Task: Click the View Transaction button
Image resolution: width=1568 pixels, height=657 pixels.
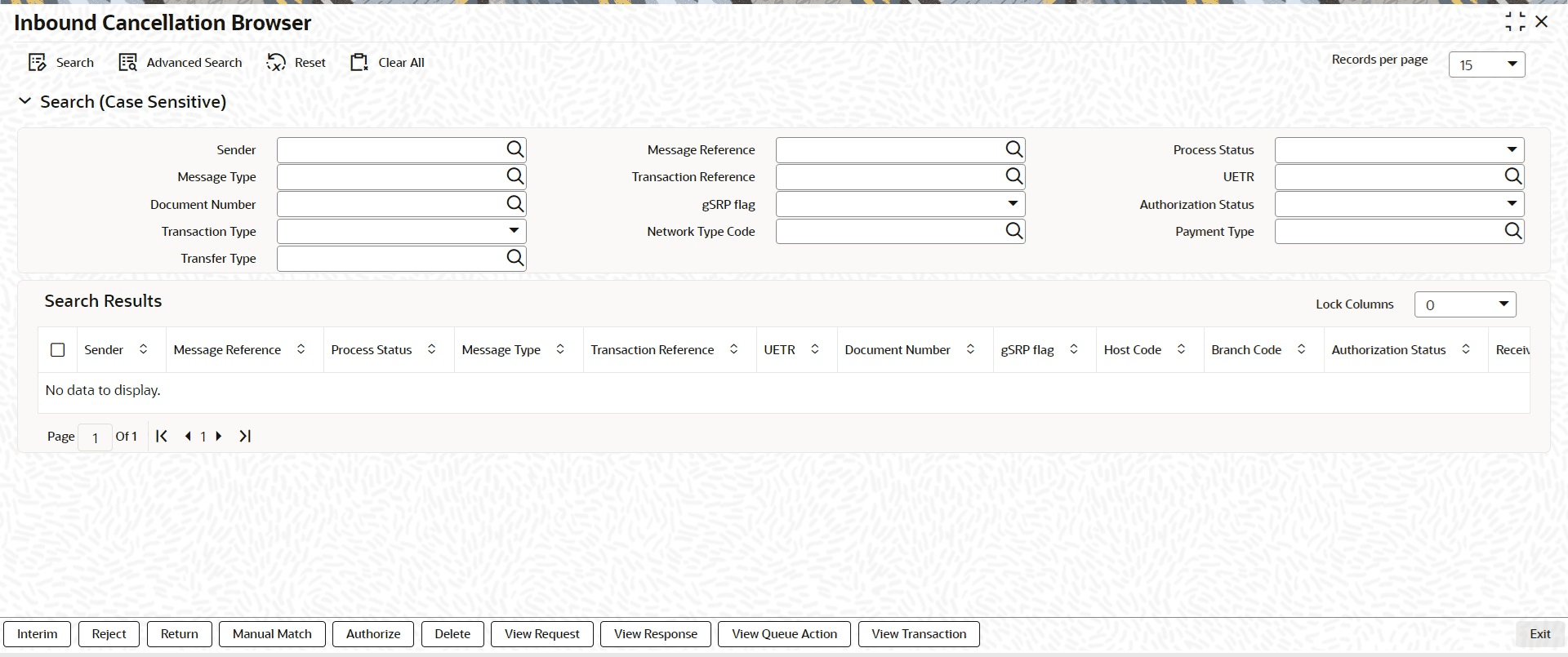Action: click(x=919, y=634)
